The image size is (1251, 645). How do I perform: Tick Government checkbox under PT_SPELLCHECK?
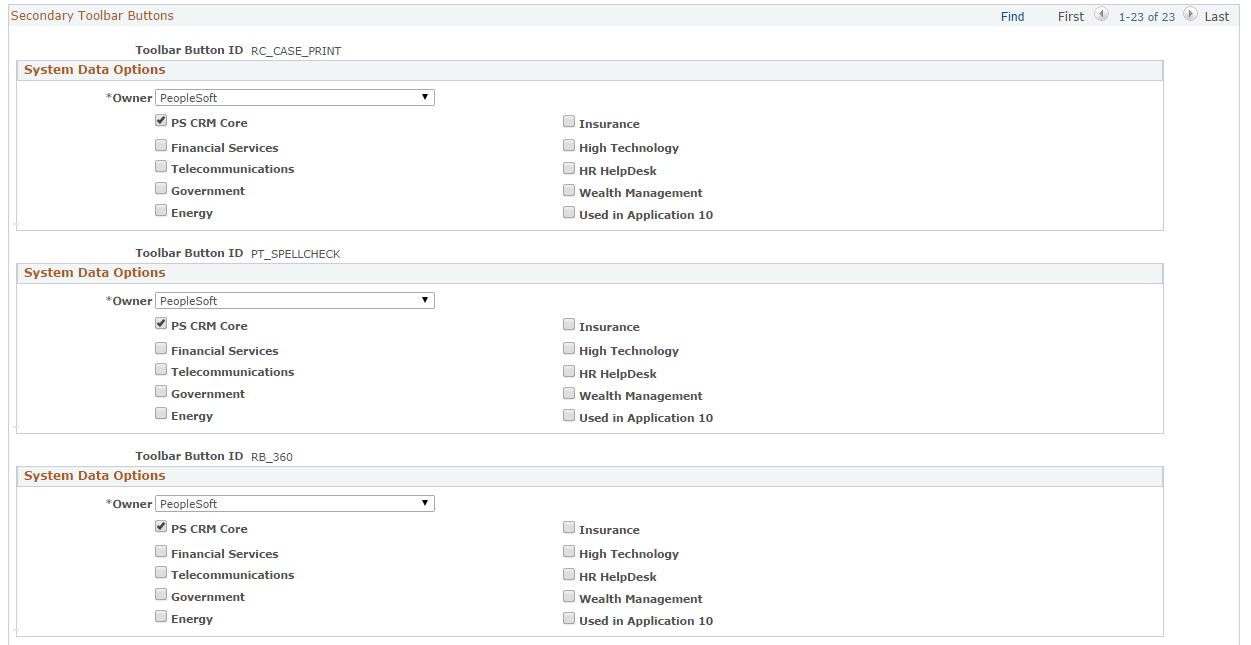click(161, 392)
